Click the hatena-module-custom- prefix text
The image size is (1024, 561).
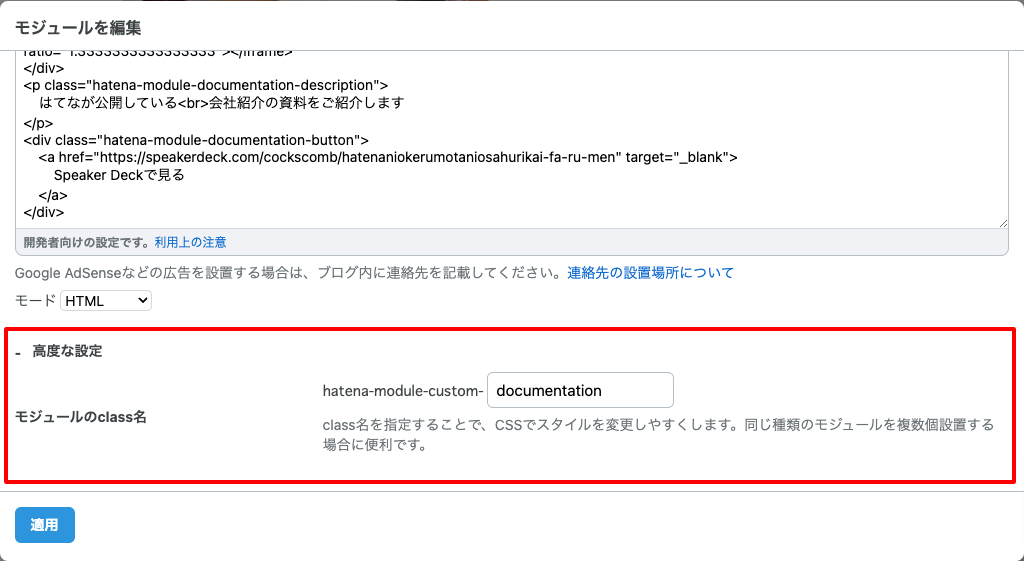(x=402, y=391)
